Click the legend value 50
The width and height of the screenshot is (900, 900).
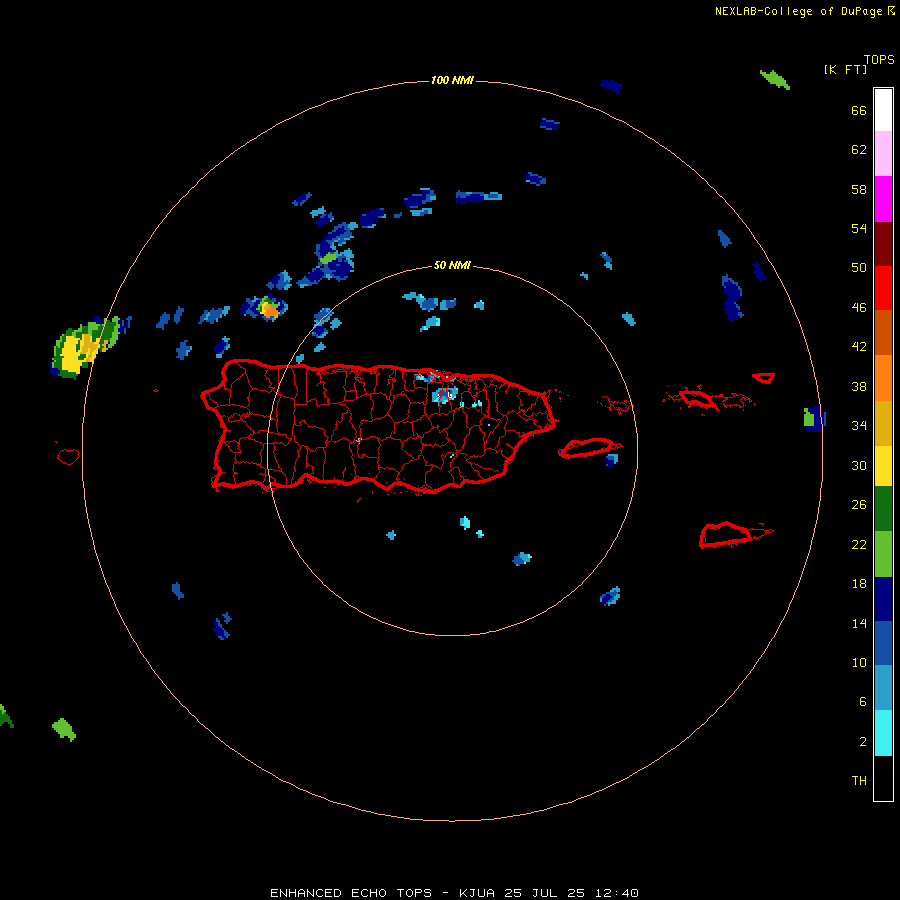click(x=859, y=267)
